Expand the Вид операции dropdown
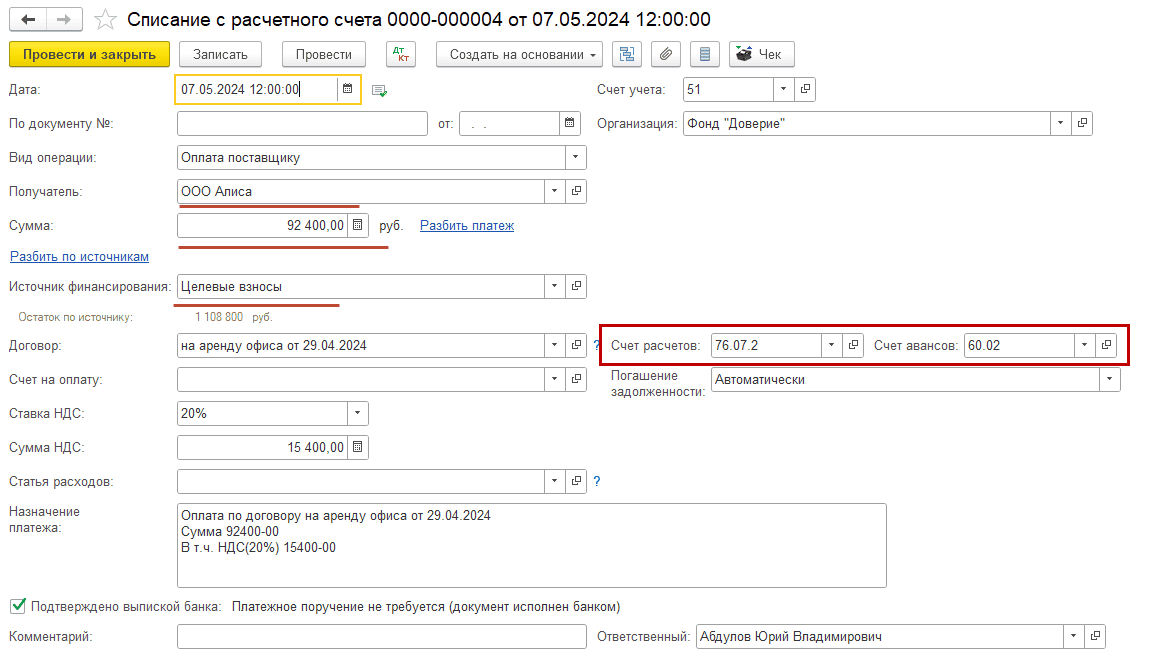1149x666 pixels. click(575, 158)
